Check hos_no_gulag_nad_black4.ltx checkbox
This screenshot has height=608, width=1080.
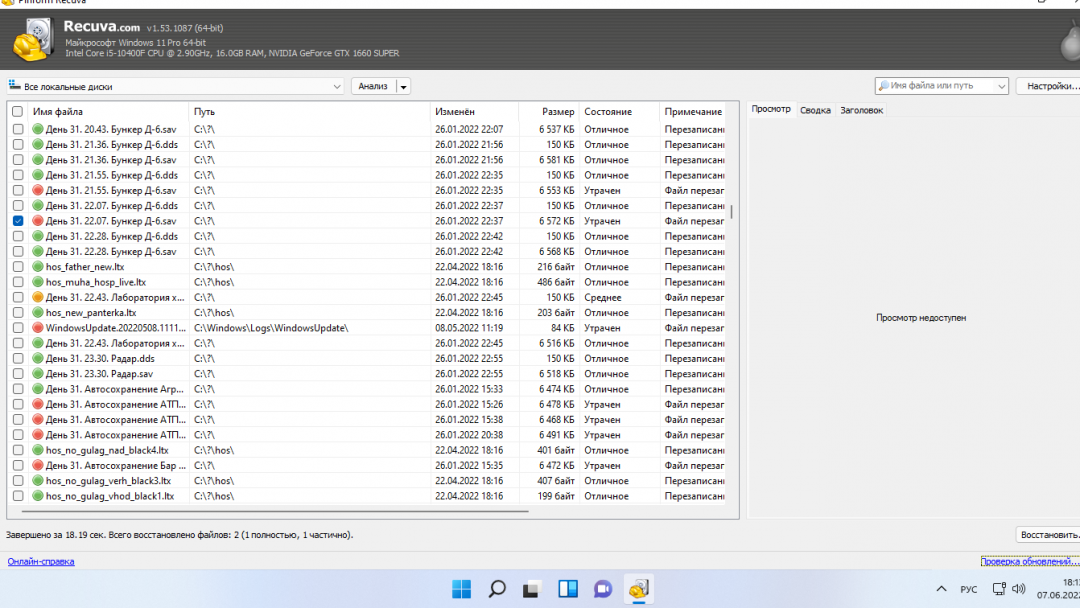[x=18, y=450]
